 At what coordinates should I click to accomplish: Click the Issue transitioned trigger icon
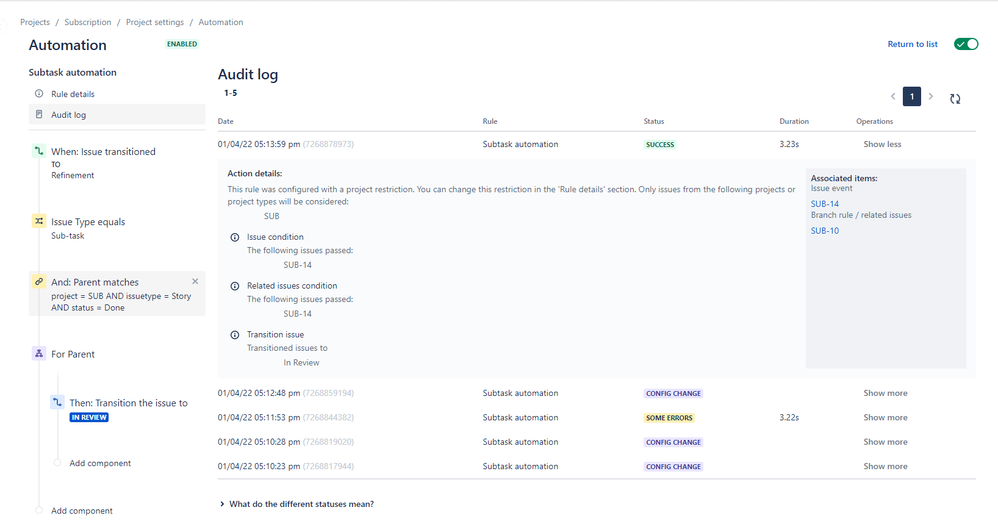[39, 151]
